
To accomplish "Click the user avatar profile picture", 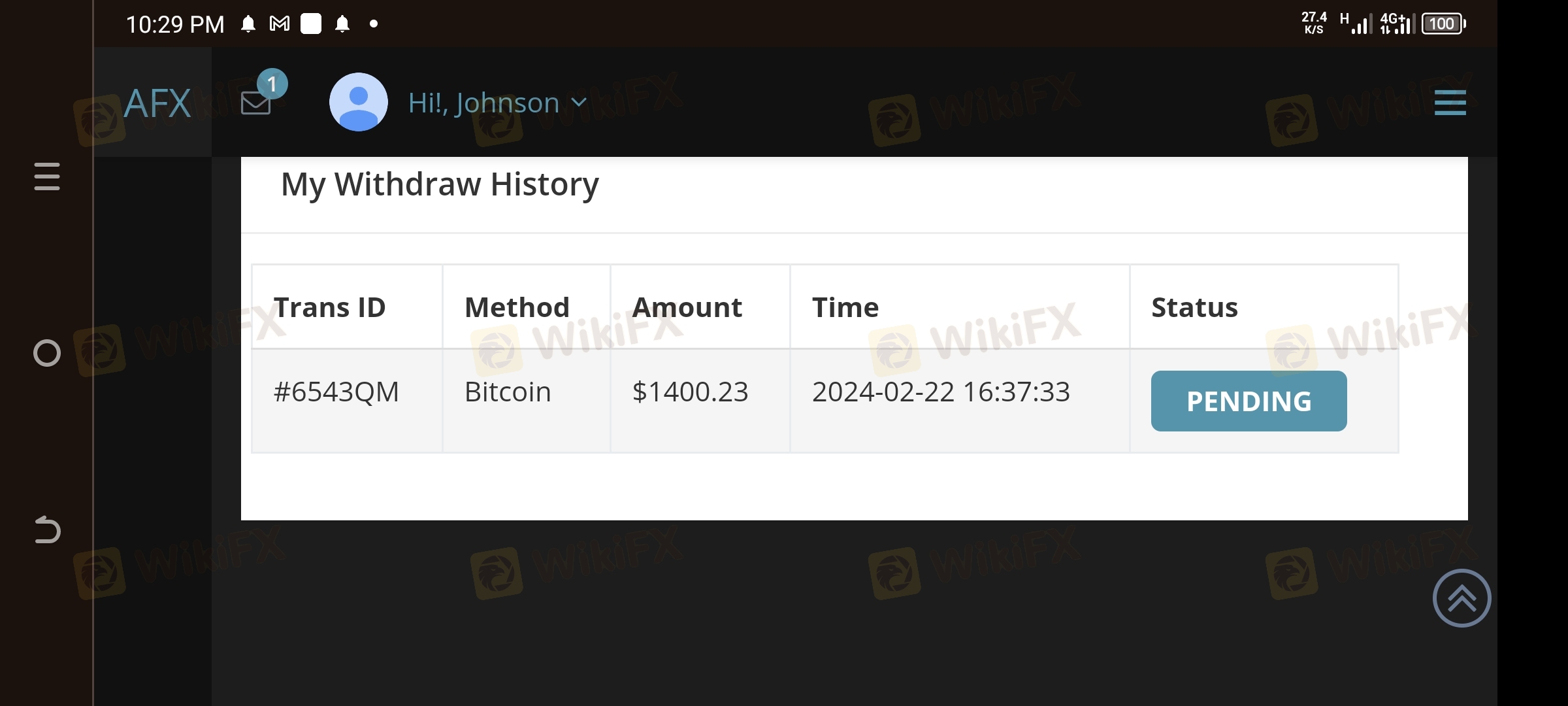I will click(358, 102).
